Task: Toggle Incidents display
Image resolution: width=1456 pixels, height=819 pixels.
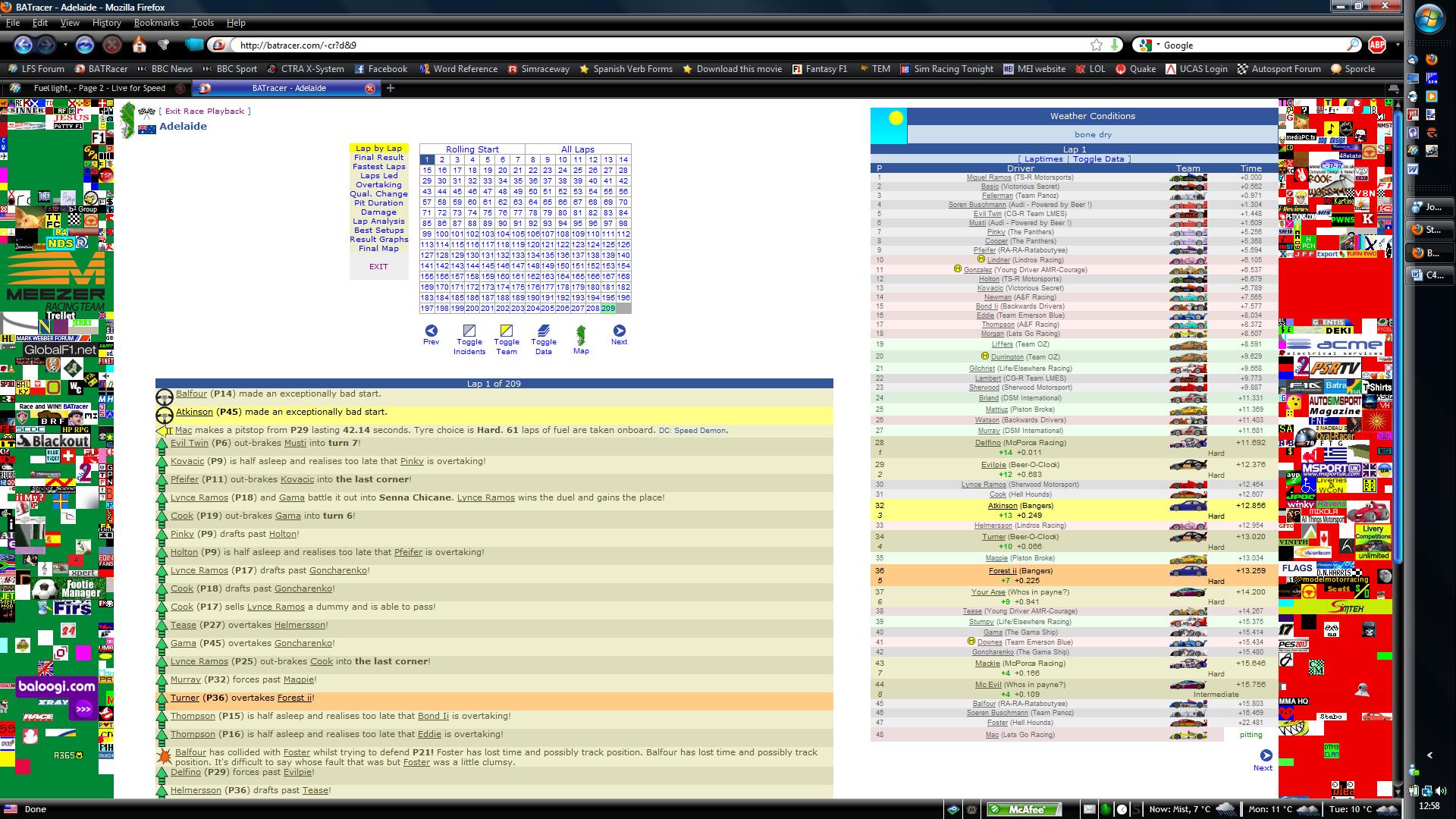Action: coord(469,331)
